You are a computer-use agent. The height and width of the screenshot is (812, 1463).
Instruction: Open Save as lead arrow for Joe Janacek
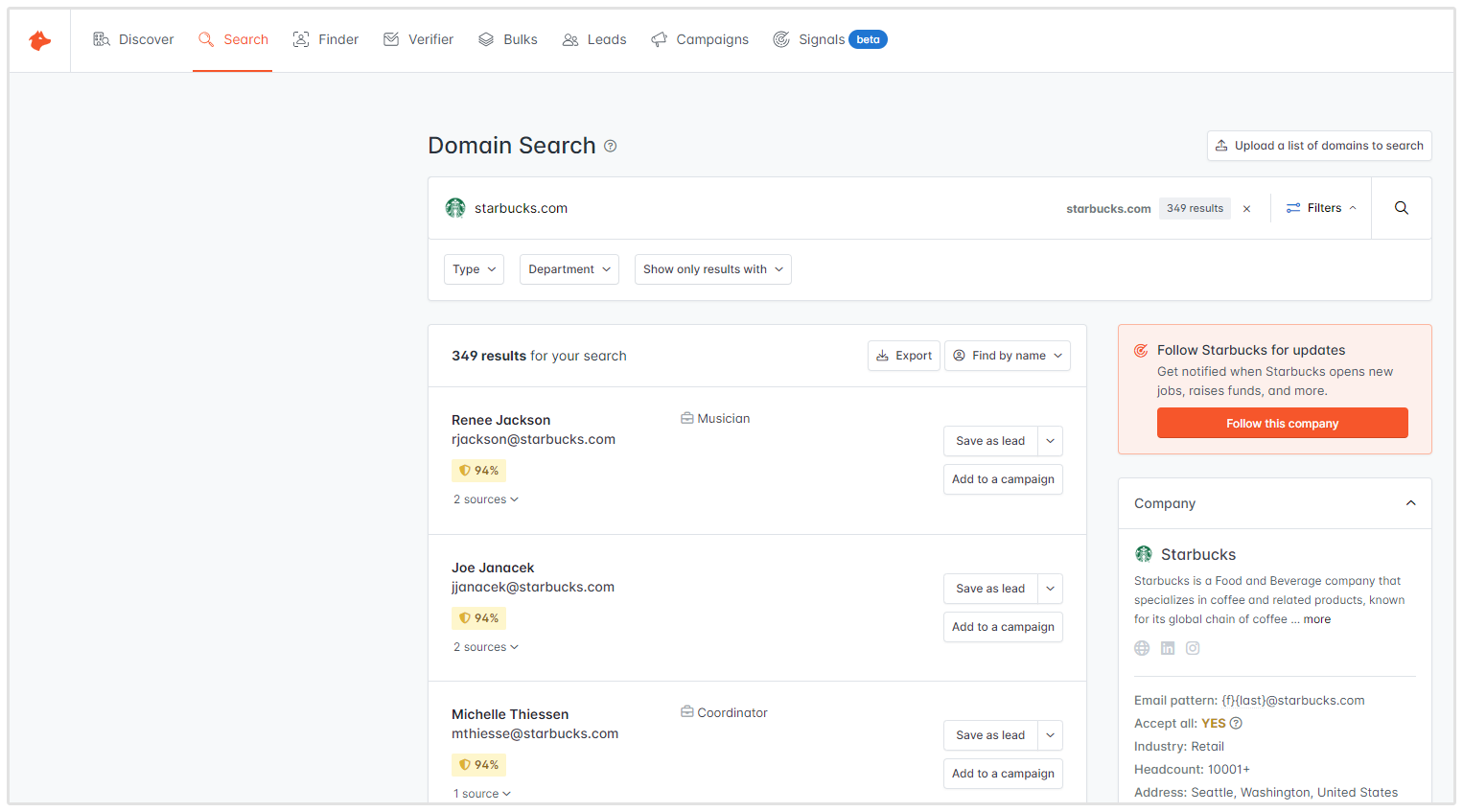1050,589
